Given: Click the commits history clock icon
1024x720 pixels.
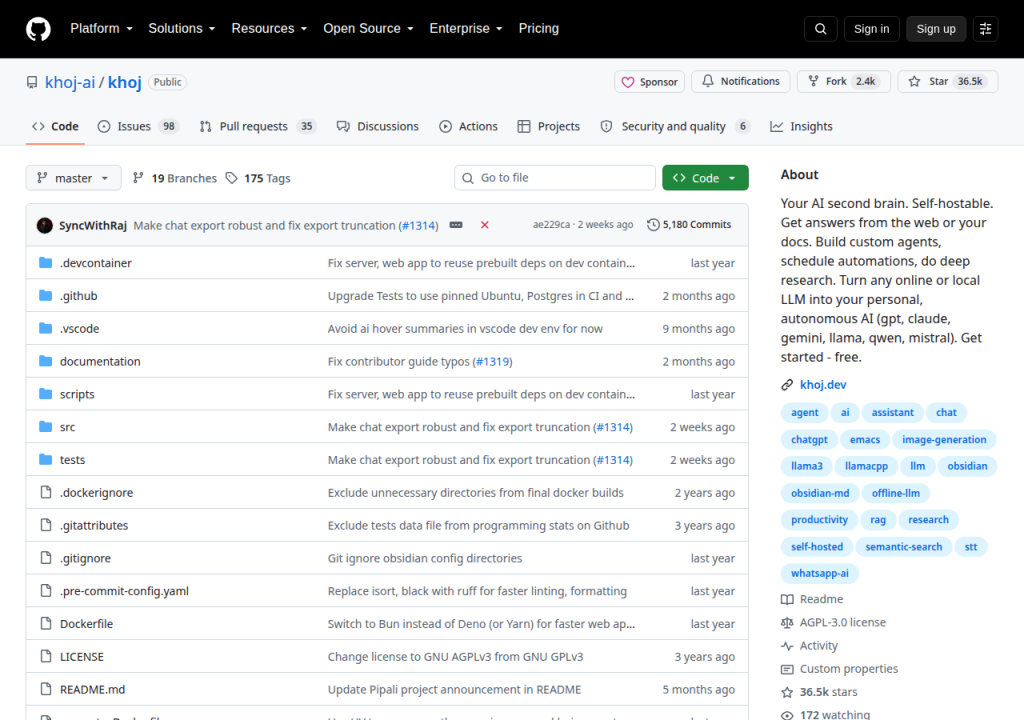Looking at the screenshot, I should tap(653, 225).
